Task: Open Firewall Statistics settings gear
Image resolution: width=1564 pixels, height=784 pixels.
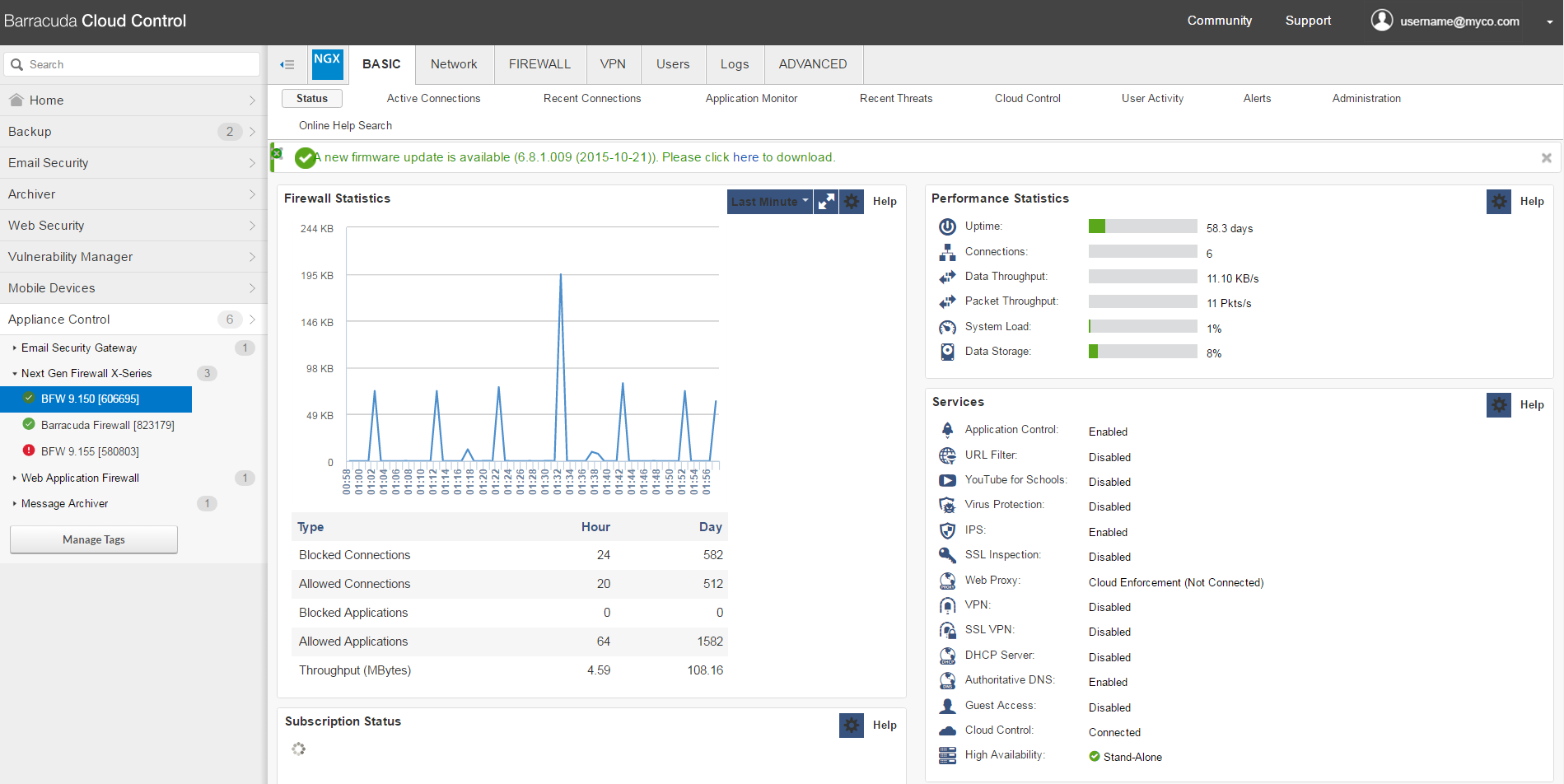Action: (x=852, y=201)
